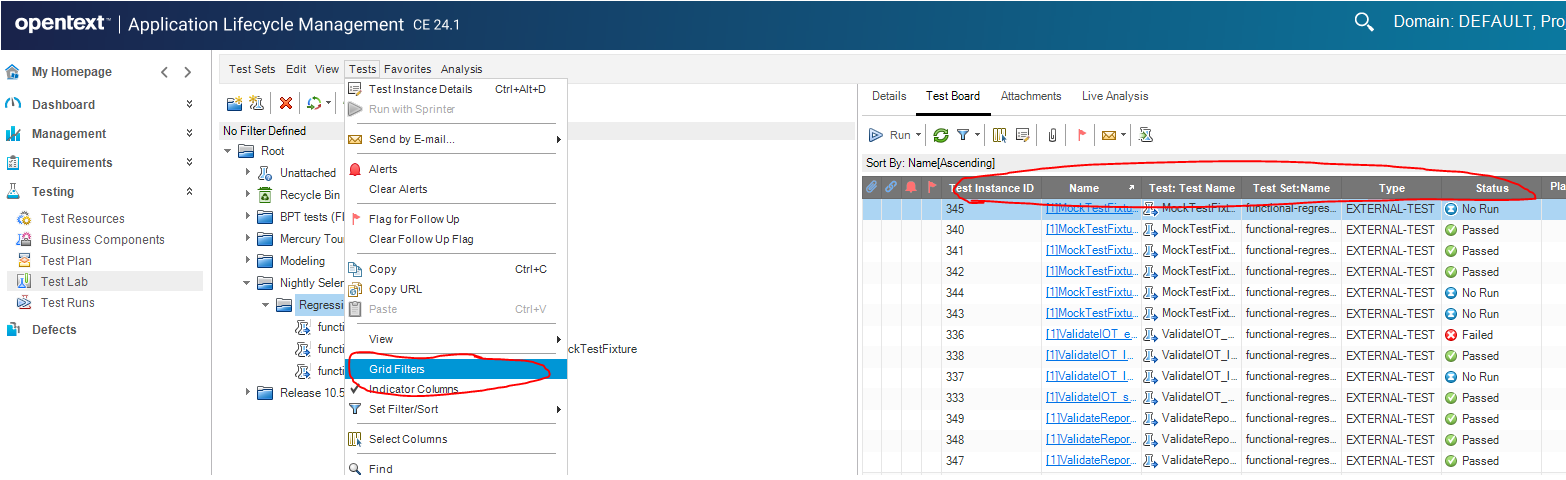Screen dimensions: 1566x480
Task: Click the Test Plan sidebar icon
Action: pyautogui.click(x=24, y=261)
